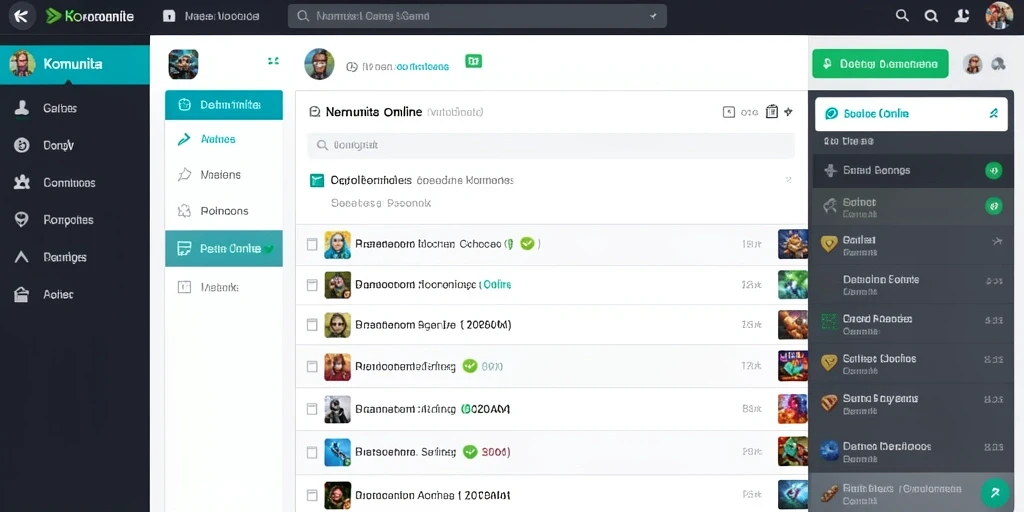
Task: Select the Komunita tab in left sidebar
Action: tap(74, 64)
